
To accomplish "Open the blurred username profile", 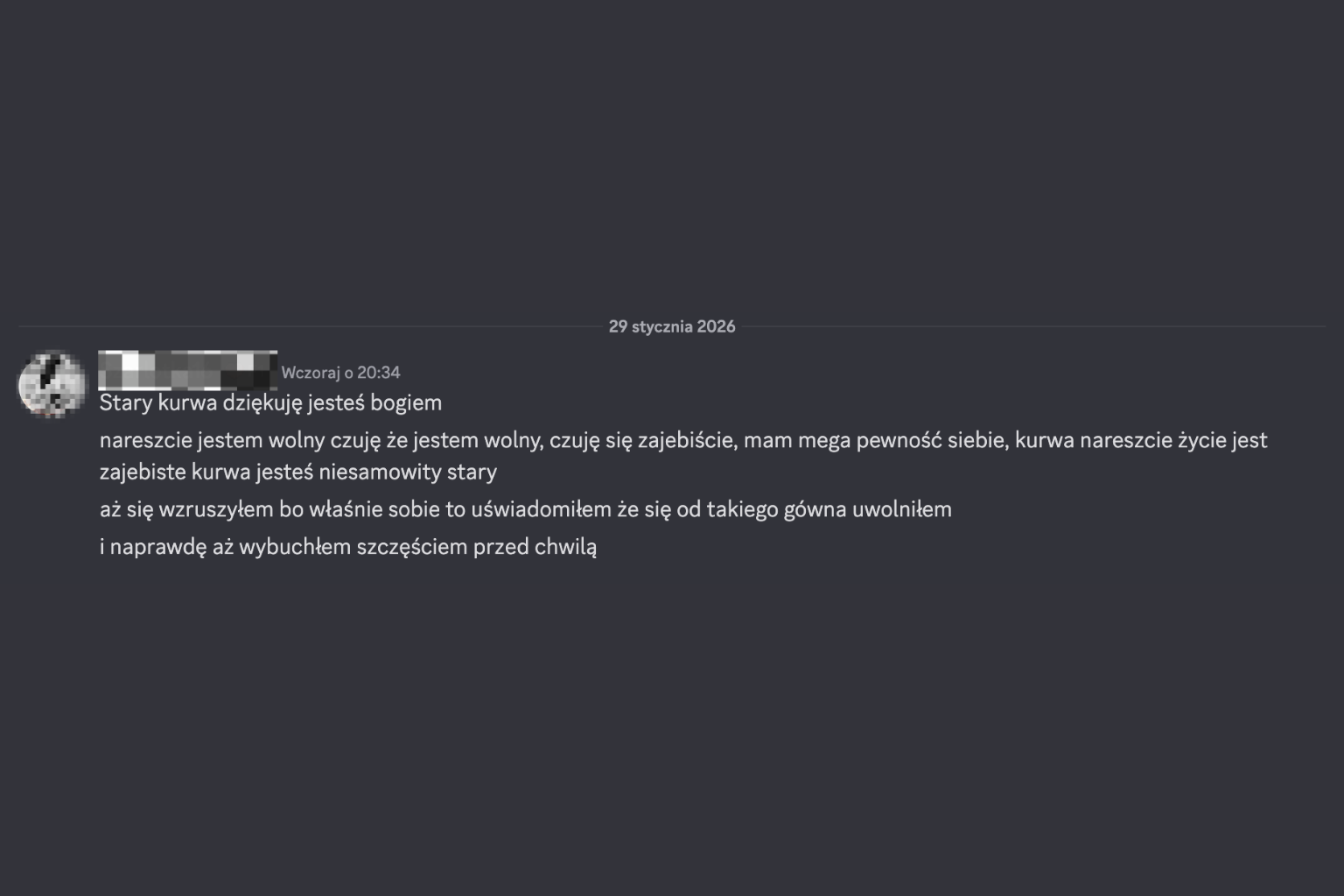I will (x=187, y=370).
